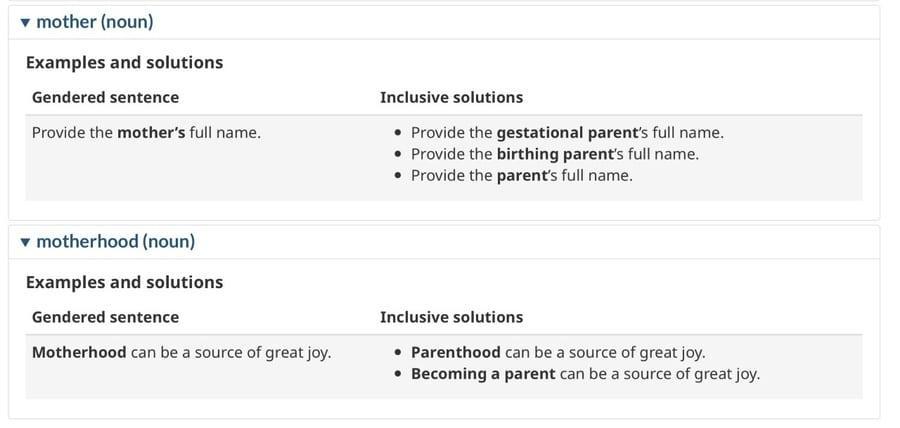Click the bold word 'mother's' in the gendered sentence

point(151,133)
